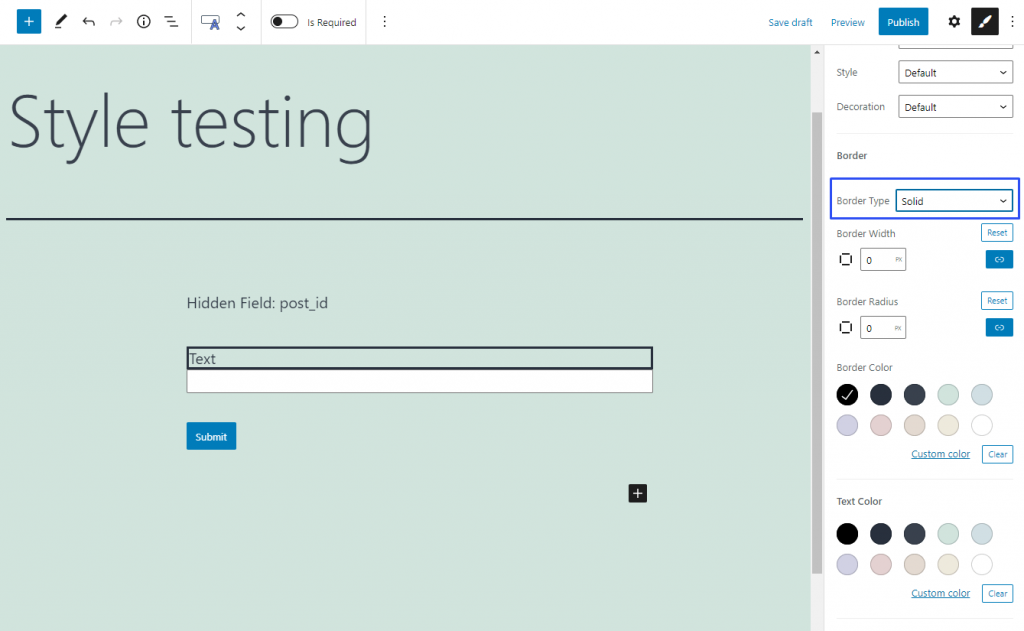The image size is (1024, 631).
Task: Click the text field block type icon
Action: (x=210, y=22)
